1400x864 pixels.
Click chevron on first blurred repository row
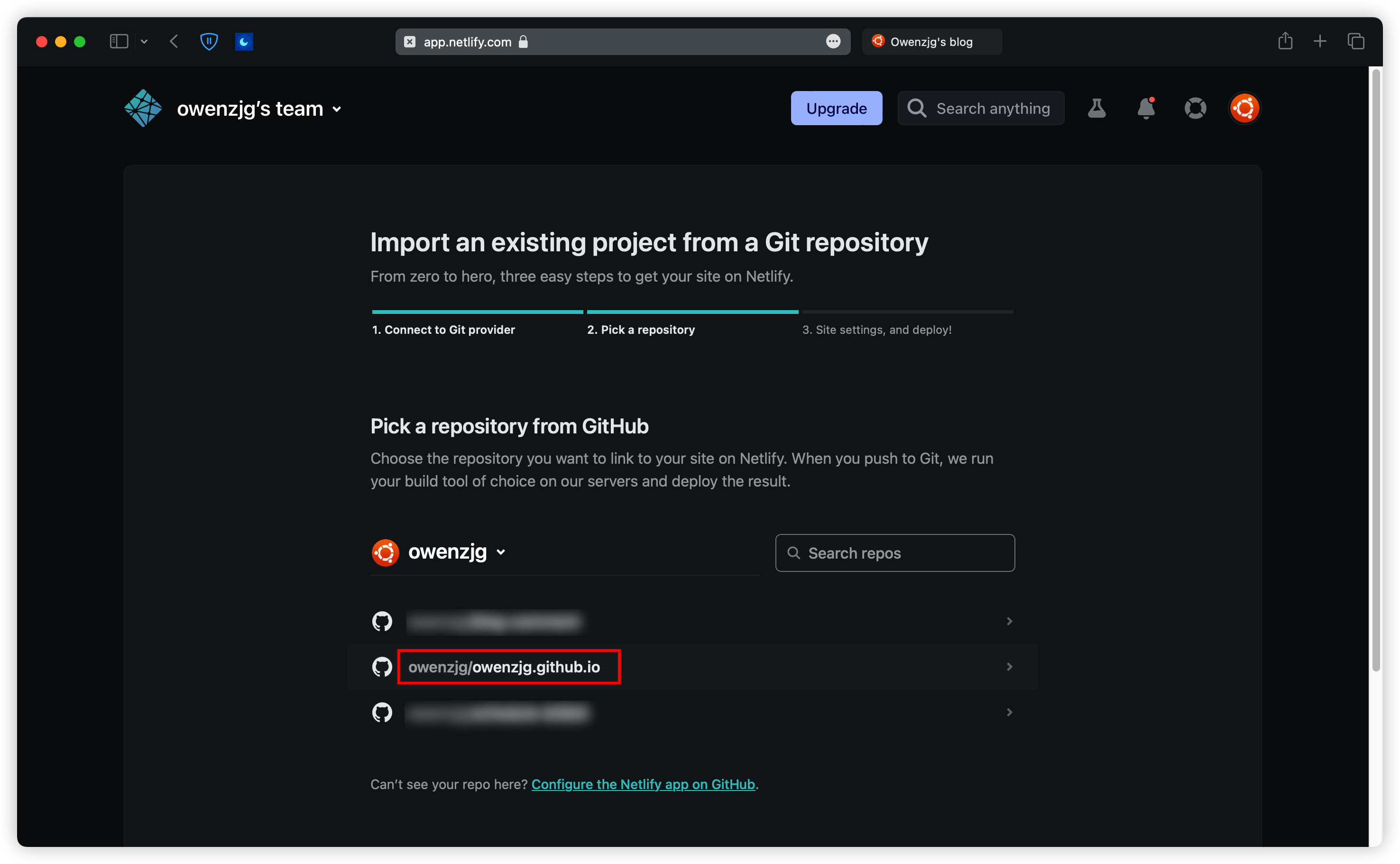click(x=1009, y=621)
